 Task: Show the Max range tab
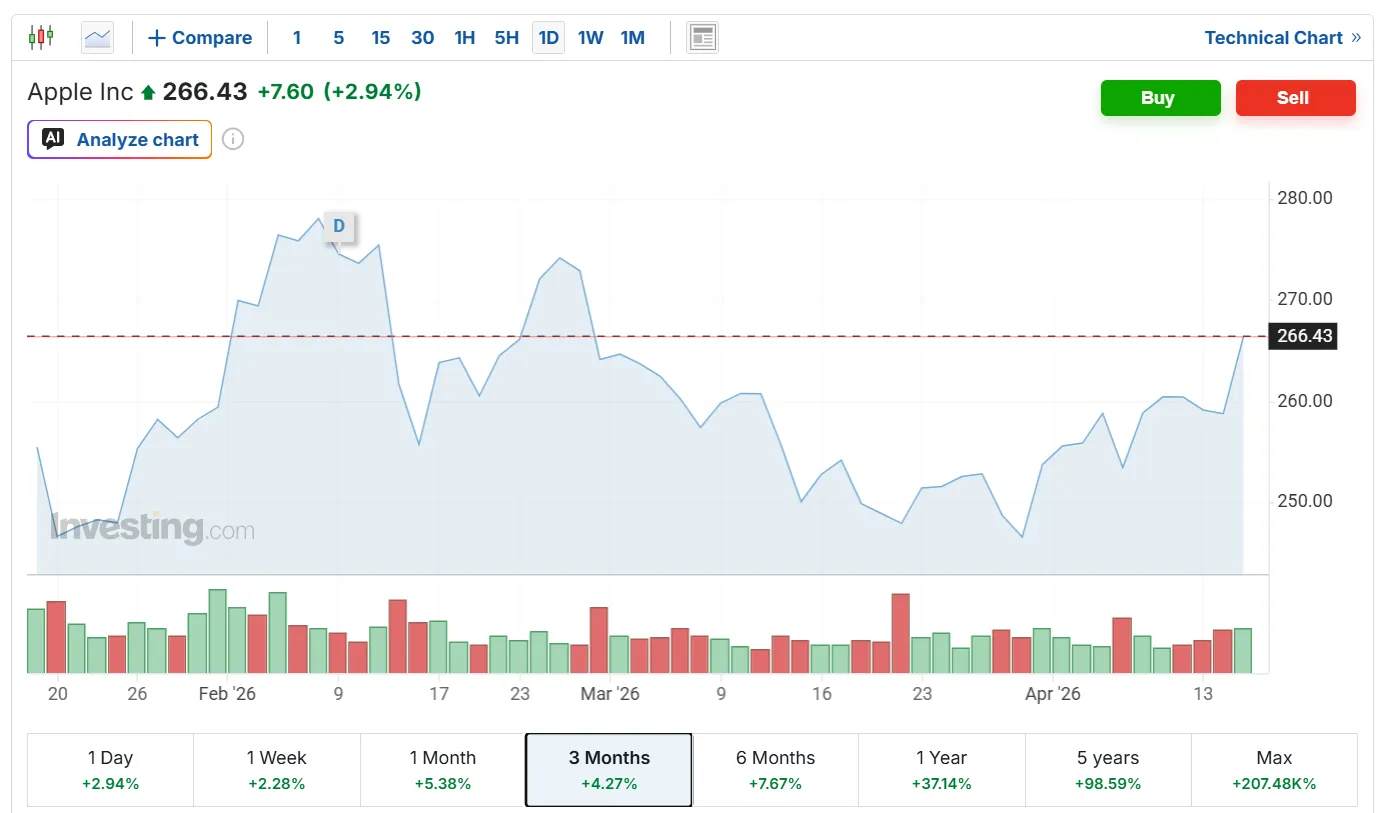point(1274,769)
